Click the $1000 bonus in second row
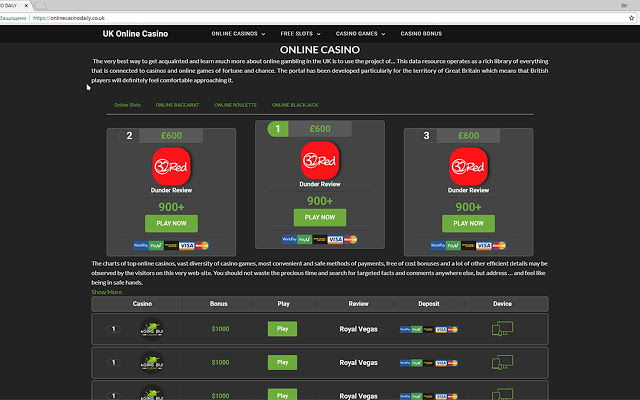The image size is (640, 400). (220, 362)
